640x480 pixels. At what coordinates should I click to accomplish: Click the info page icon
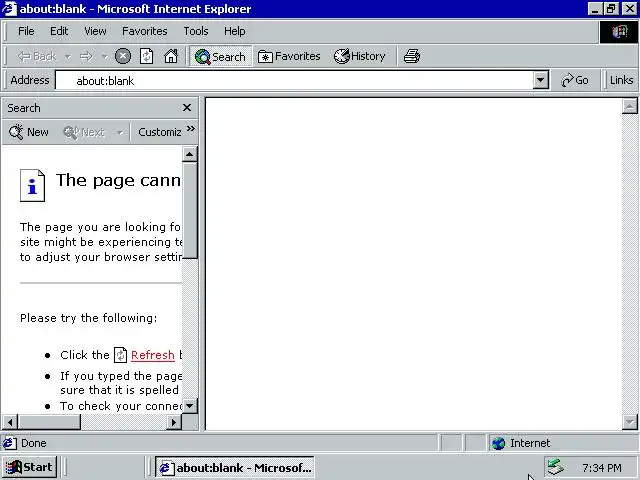click(x=32, y=186)
